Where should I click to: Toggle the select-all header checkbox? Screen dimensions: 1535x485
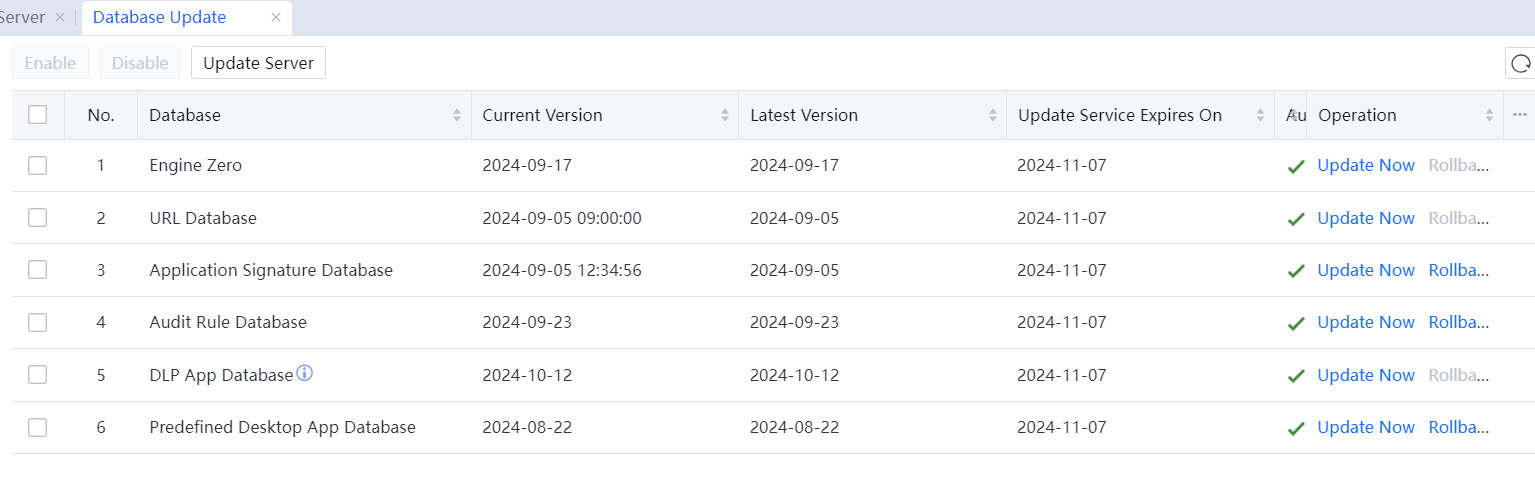38,115
